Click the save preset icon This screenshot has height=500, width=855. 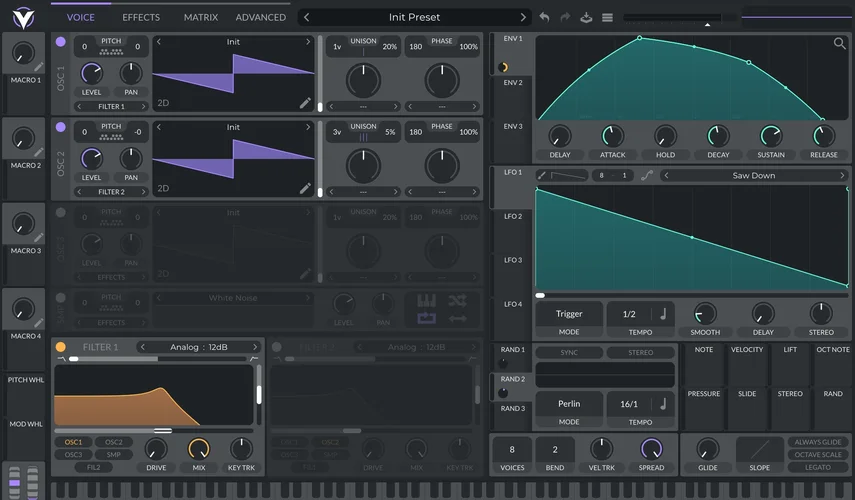(x=586, y=17)
